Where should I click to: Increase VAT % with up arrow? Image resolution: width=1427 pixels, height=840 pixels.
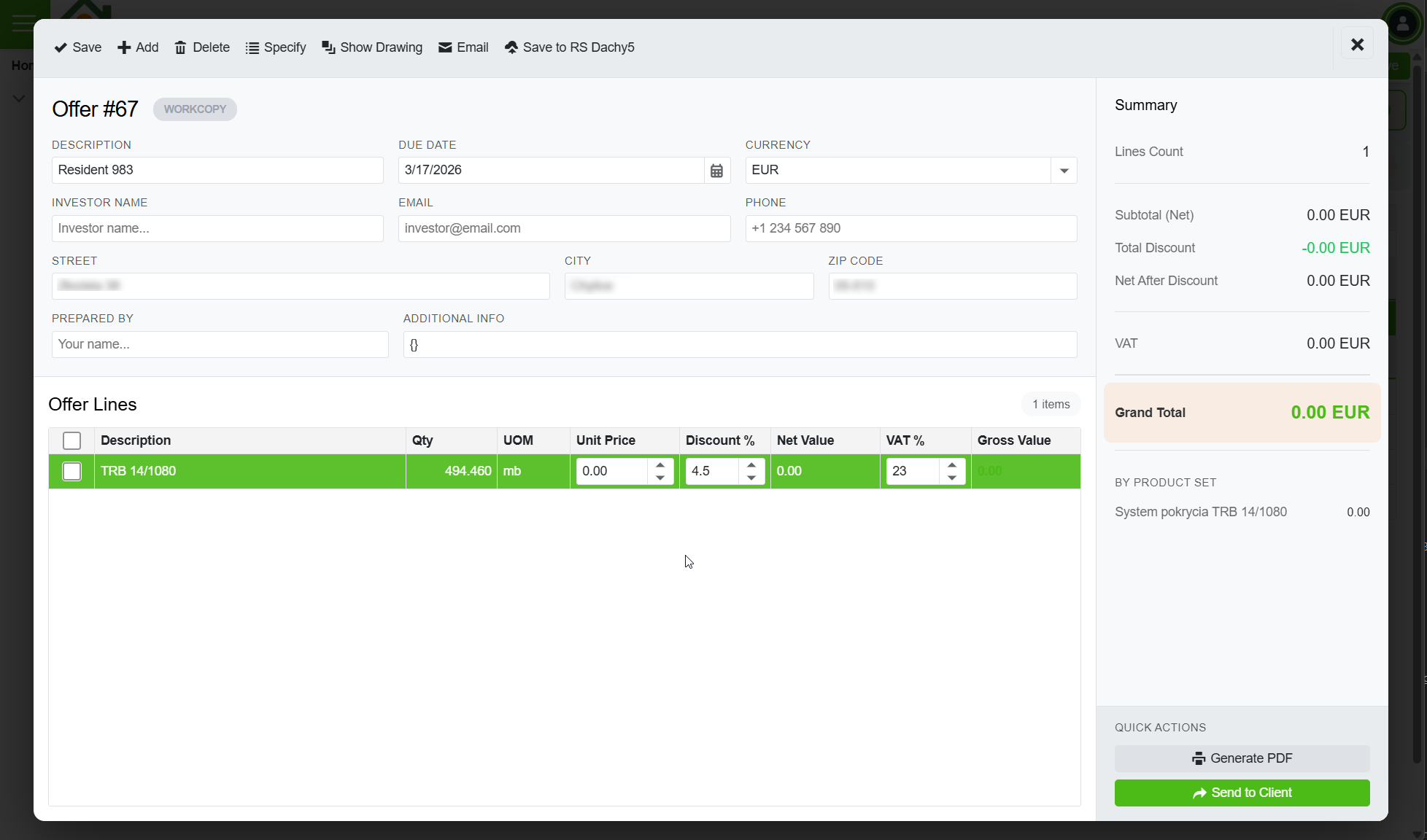(952, 465)
